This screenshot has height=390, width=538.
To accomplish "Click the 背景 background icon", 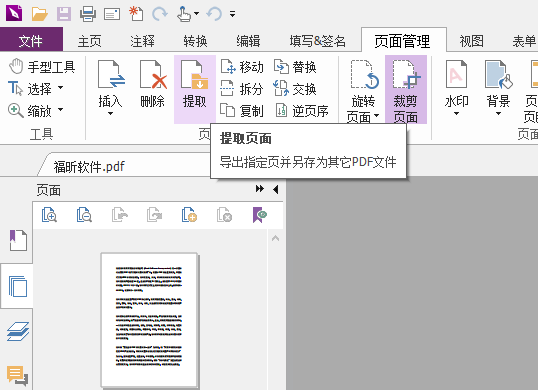I will click(498, 75).
